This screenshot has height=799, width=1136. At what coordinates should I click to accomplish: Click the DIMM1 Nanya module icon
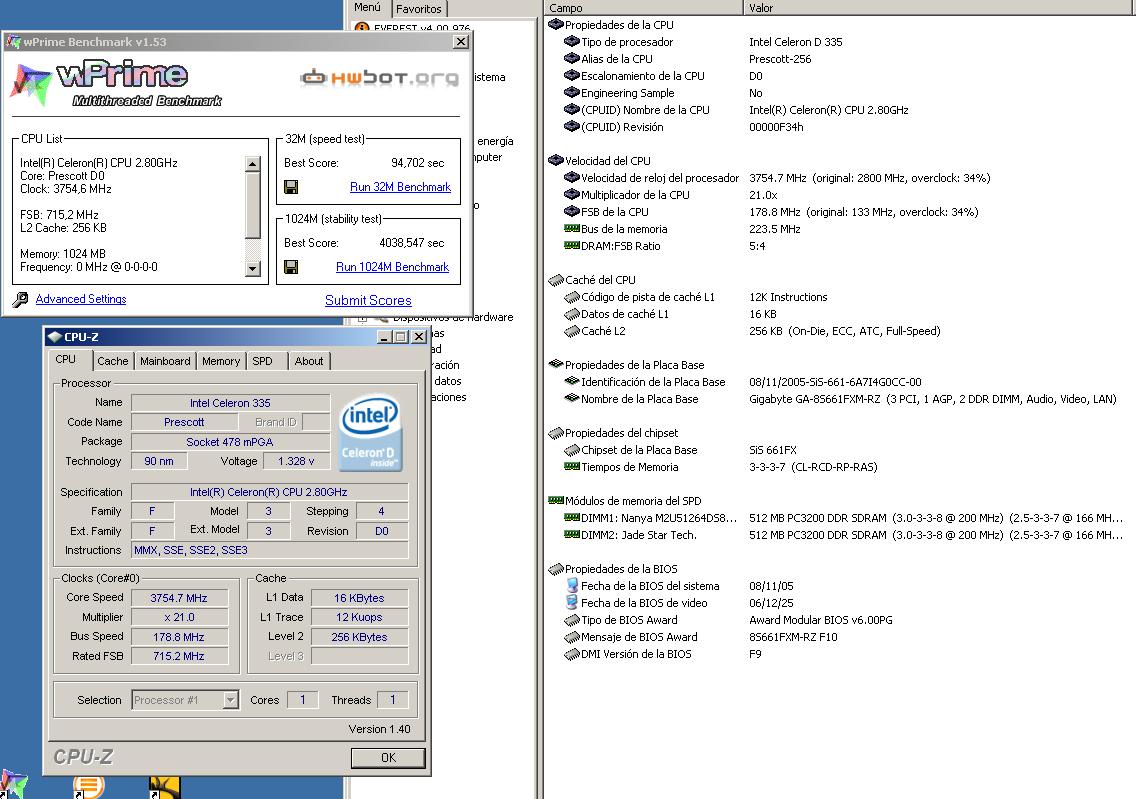tap(572, 518)
